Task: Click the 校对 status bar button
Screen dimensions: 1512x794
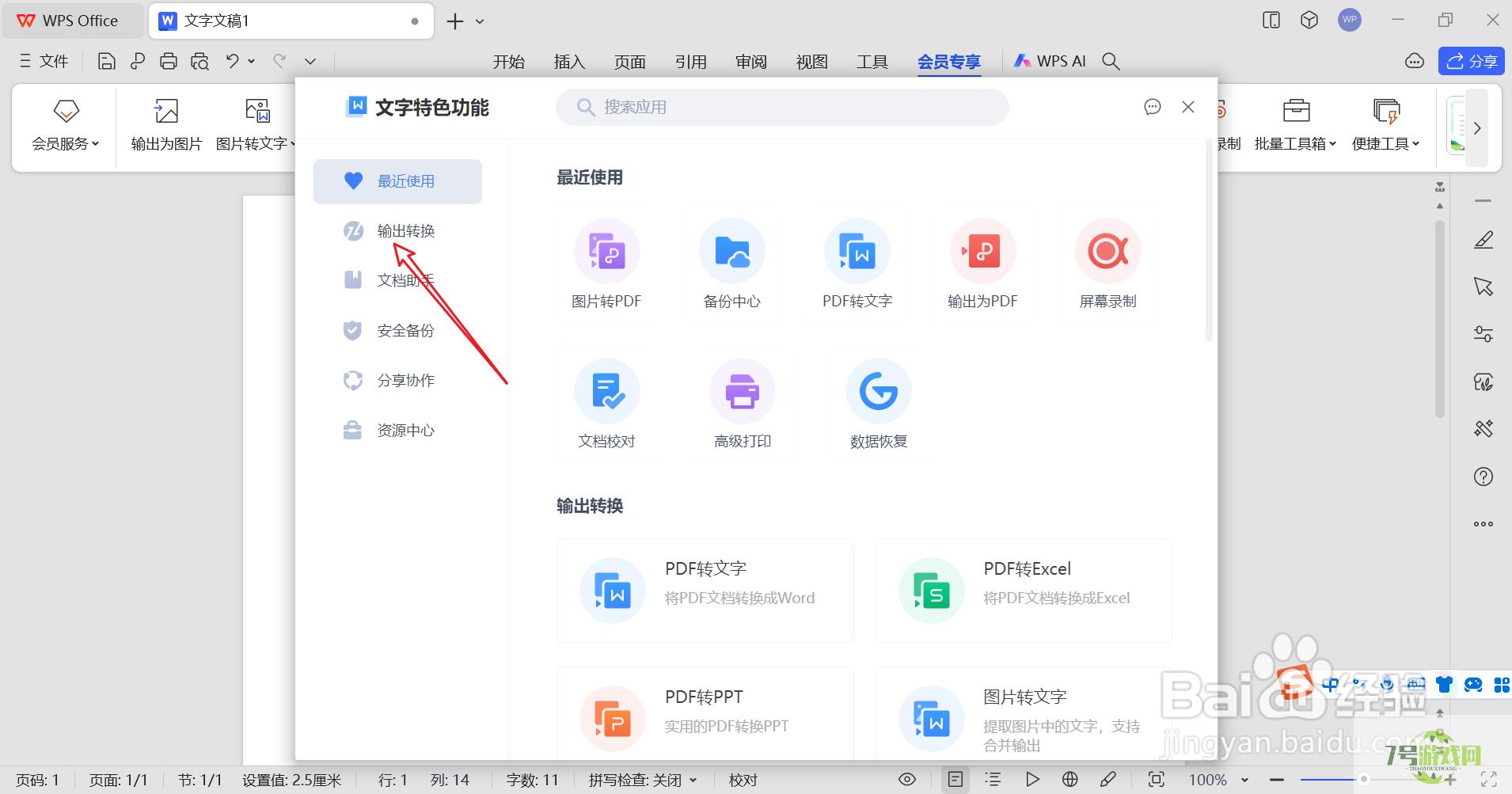Action: [x=743, y=781]
